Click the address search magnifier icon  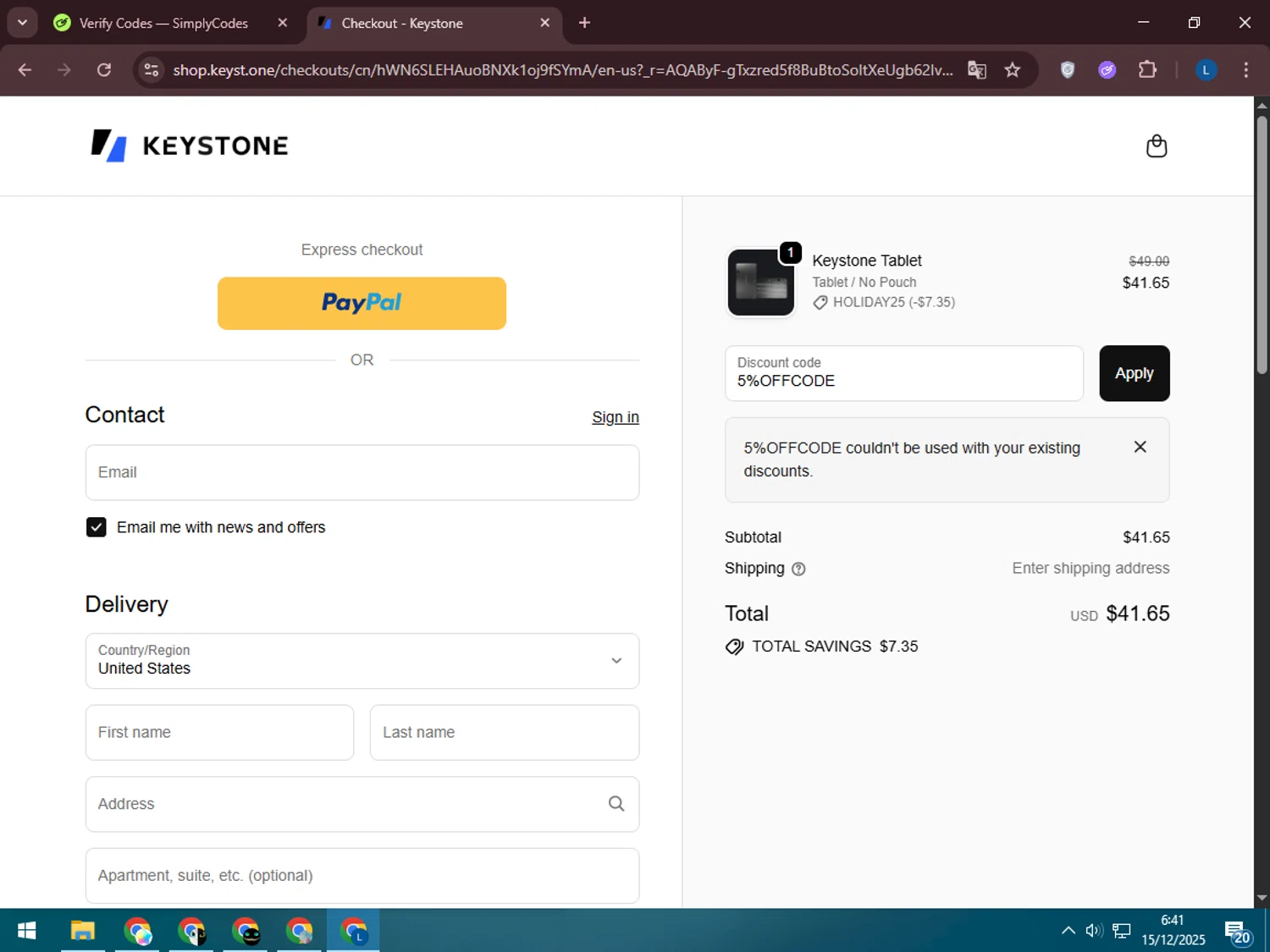tap(616, 804)
